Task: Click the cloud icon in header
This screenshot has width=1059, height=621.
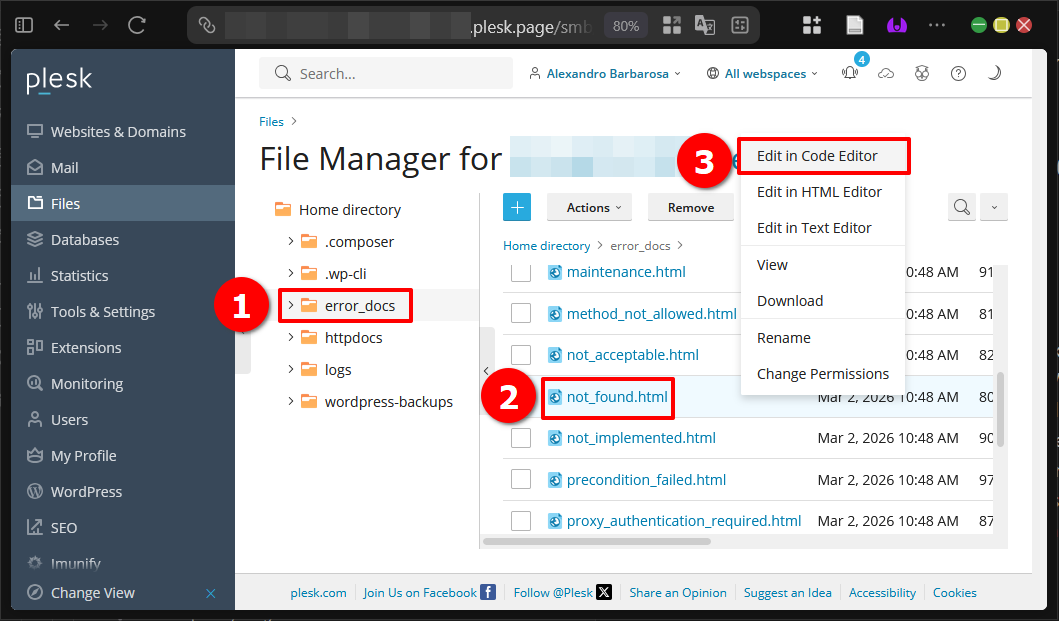Action: (x=885, y=74)
